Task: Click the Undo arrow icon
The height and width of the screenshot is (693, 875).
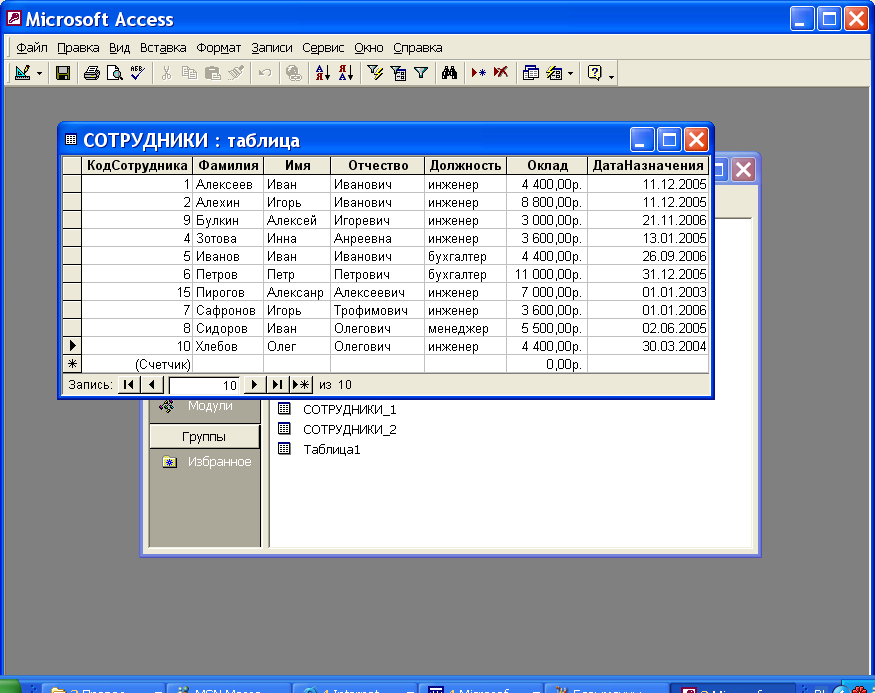Action: coord(265,73)
